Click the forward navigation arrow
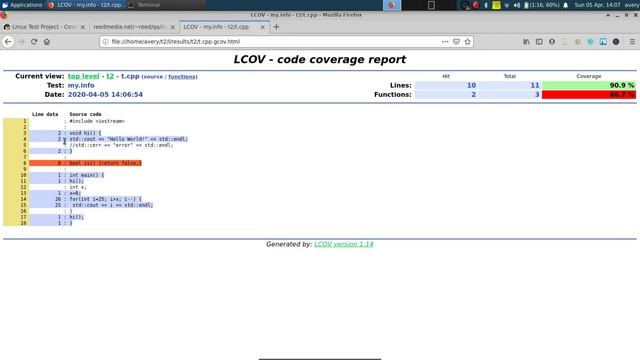This screenshot has width=640, height=360. click(21, 42)
